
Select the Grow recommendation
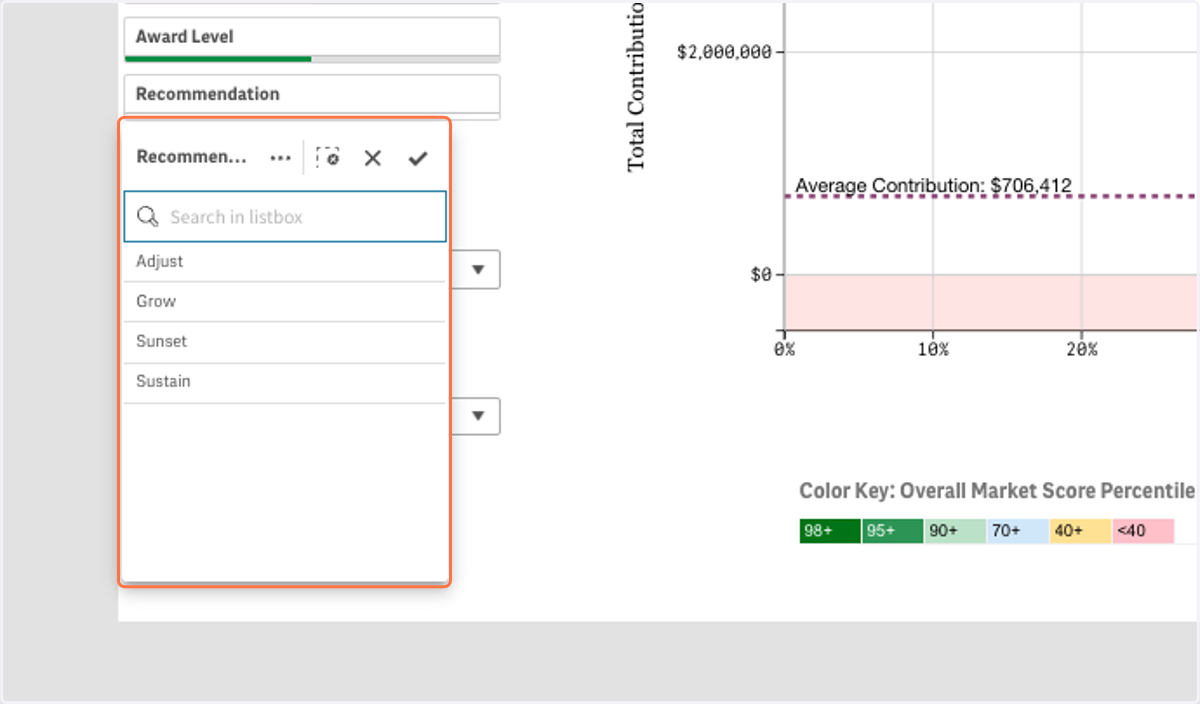285,302
